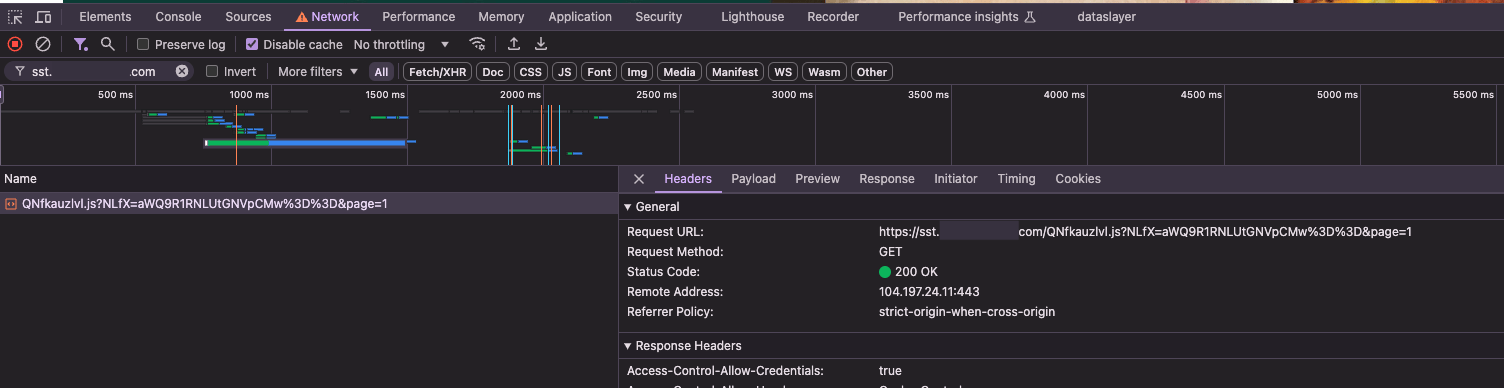Close the request details pane

click(639, 179)
